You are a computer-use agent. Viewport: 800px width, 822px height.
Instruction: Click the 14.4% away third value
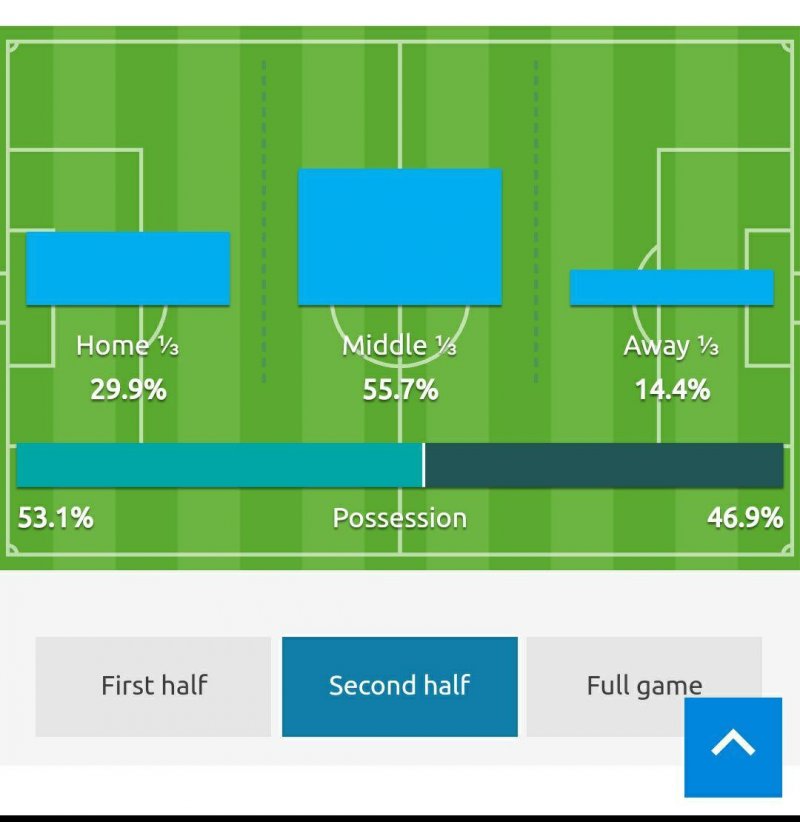672,389
